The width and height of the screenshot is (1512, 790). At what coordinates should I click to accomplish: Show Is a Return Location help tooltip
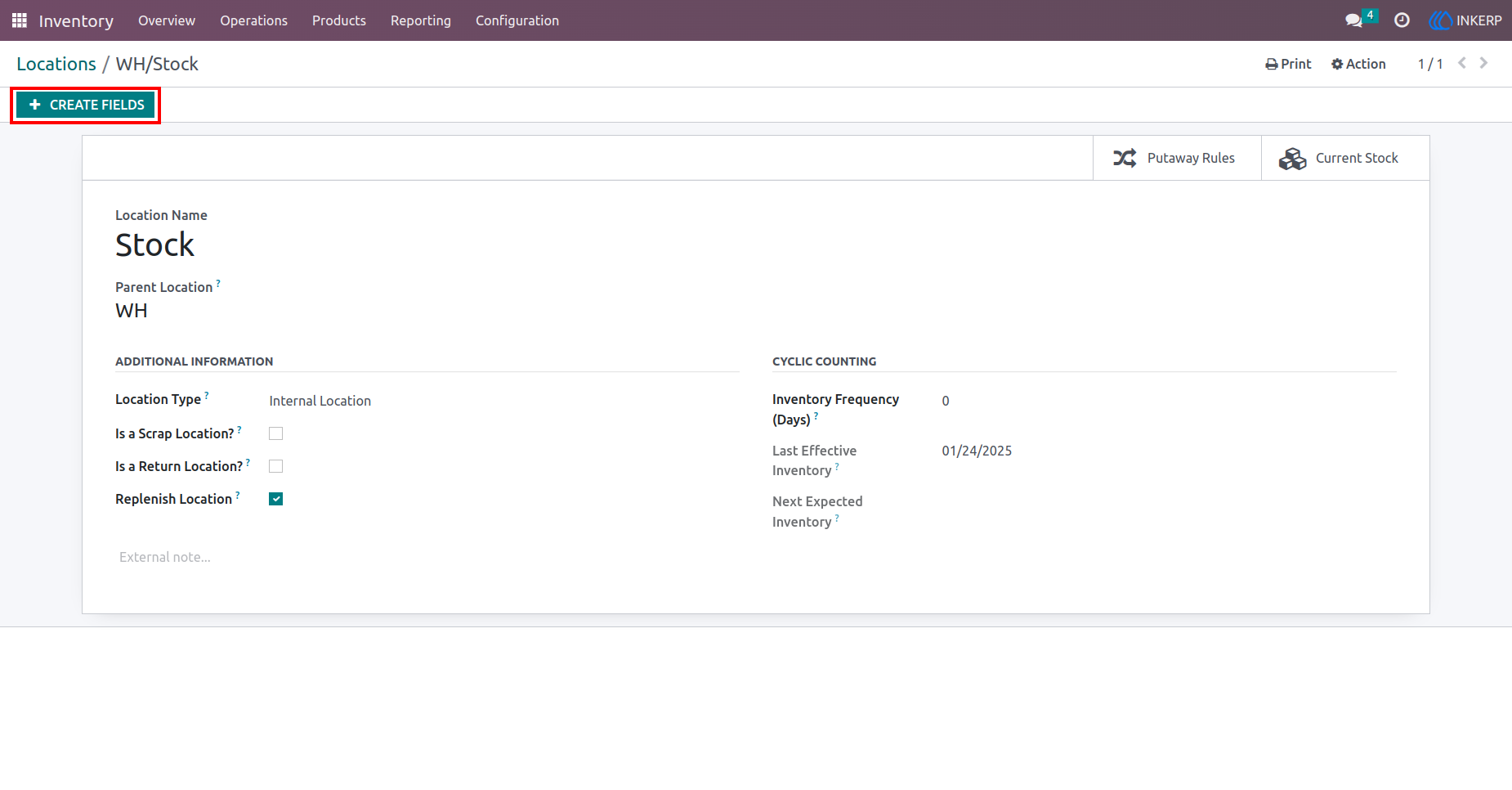click(x=248, y=462)
